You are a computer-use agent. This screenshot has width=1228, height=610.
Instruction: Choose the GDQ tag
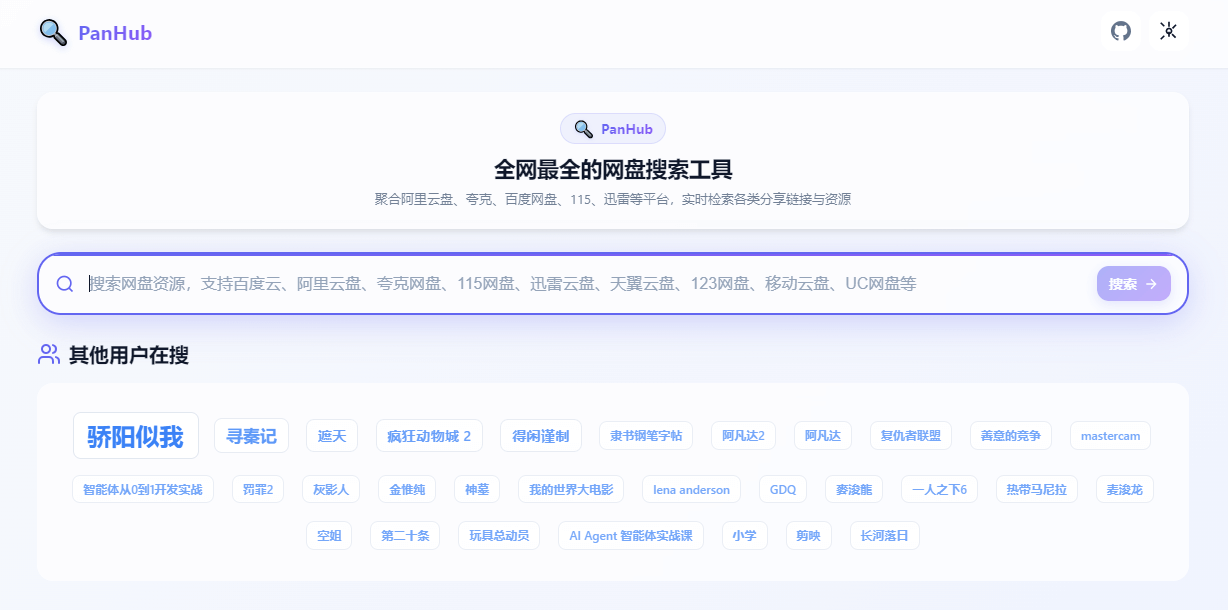coord(783,490)
